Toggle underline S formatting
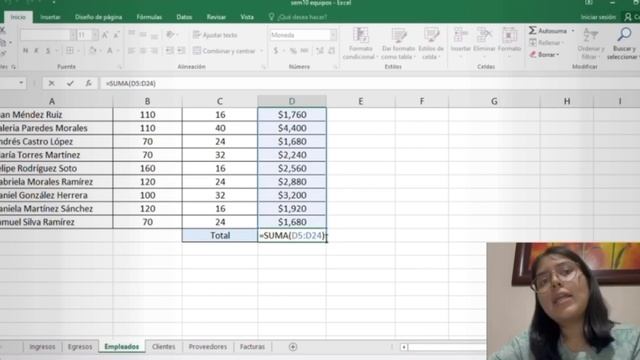The image size is (640, 360). [x=48, y=51]
